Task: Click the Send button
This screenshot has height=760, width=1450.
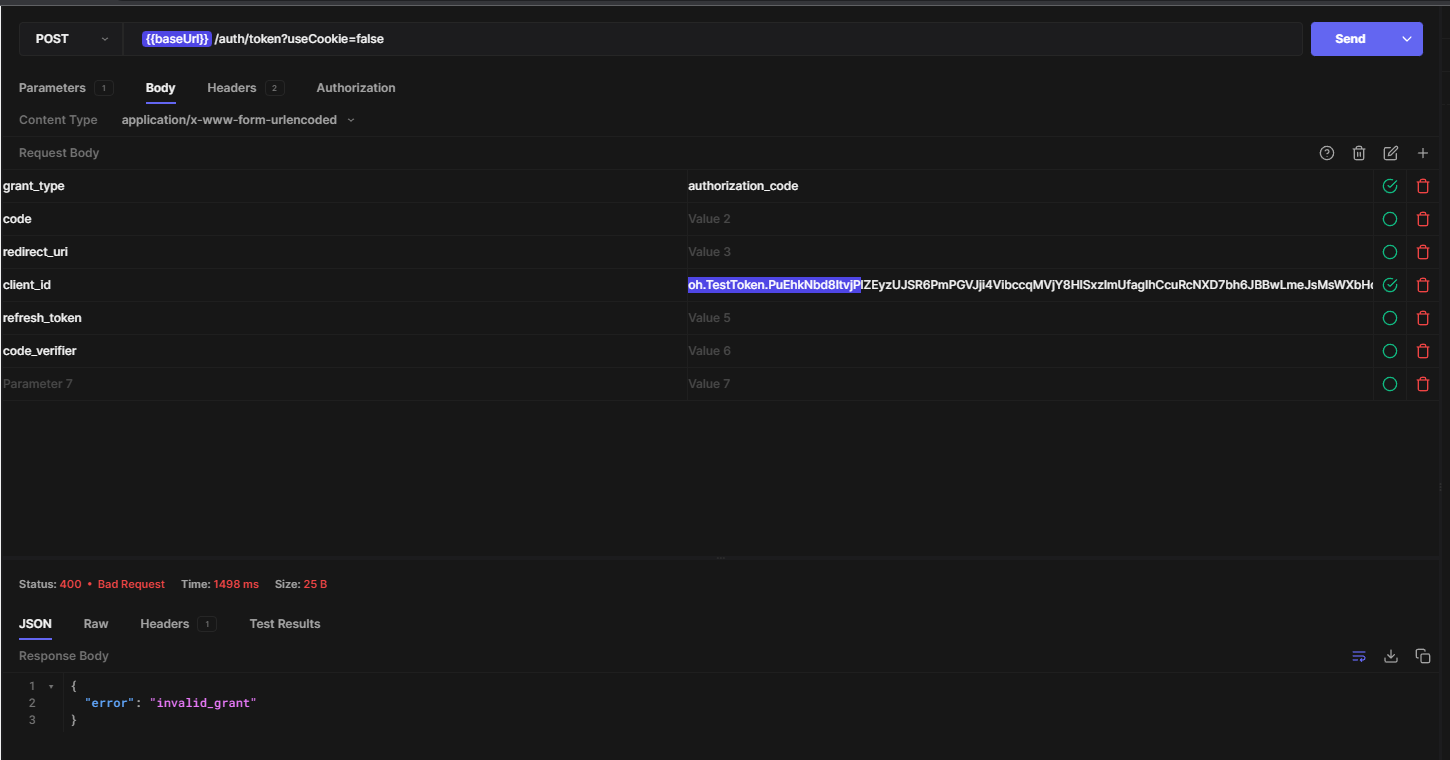Action: (1350, 39)
